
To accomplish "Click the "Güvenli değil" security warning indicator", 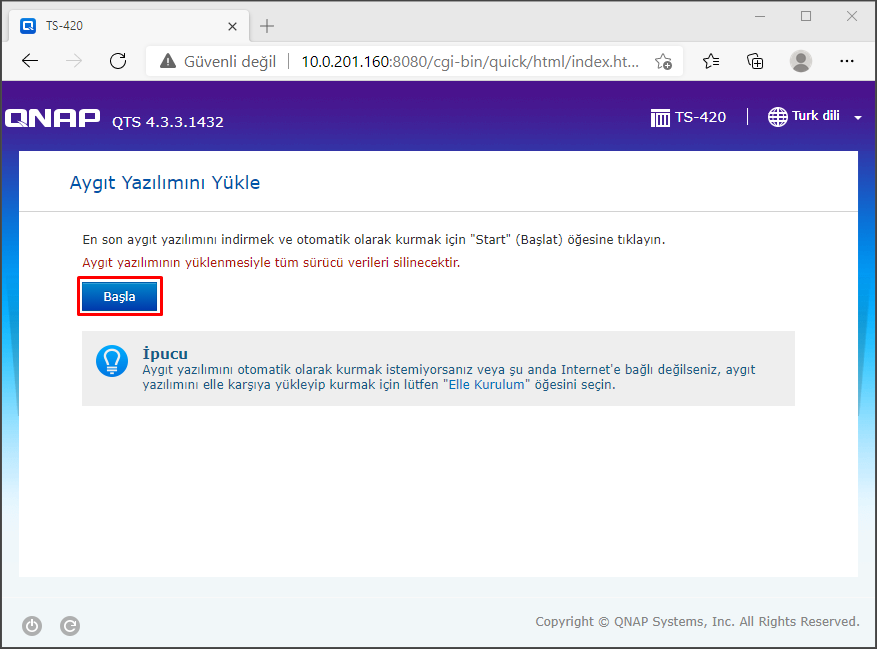I will click(x=217, y=61).
